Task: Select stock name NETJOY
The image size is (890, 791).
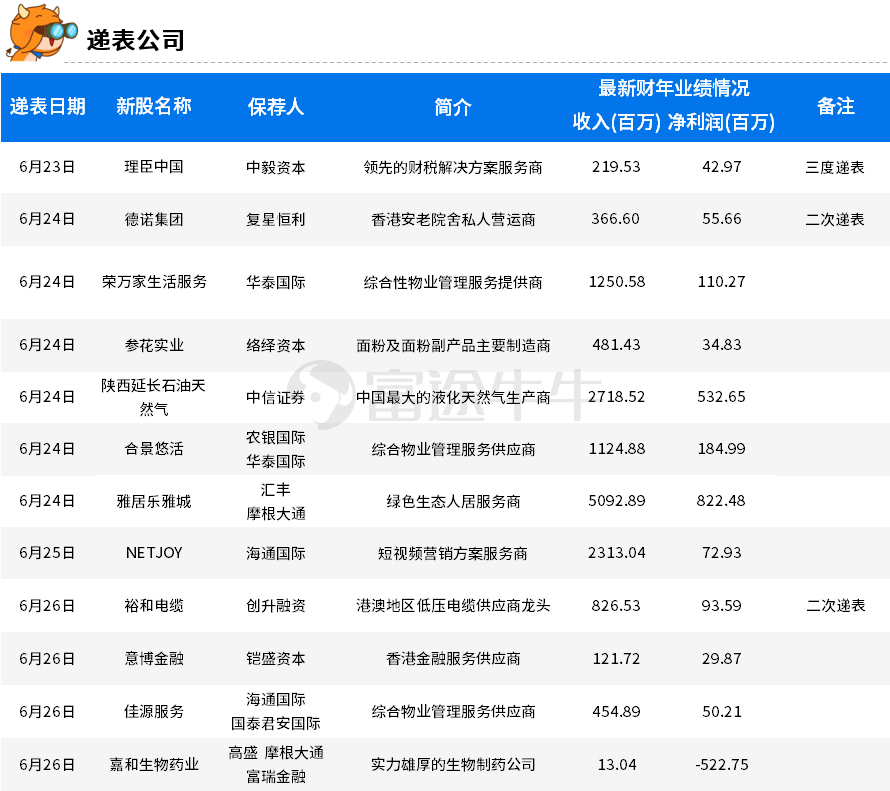Action: click(154, 553)
